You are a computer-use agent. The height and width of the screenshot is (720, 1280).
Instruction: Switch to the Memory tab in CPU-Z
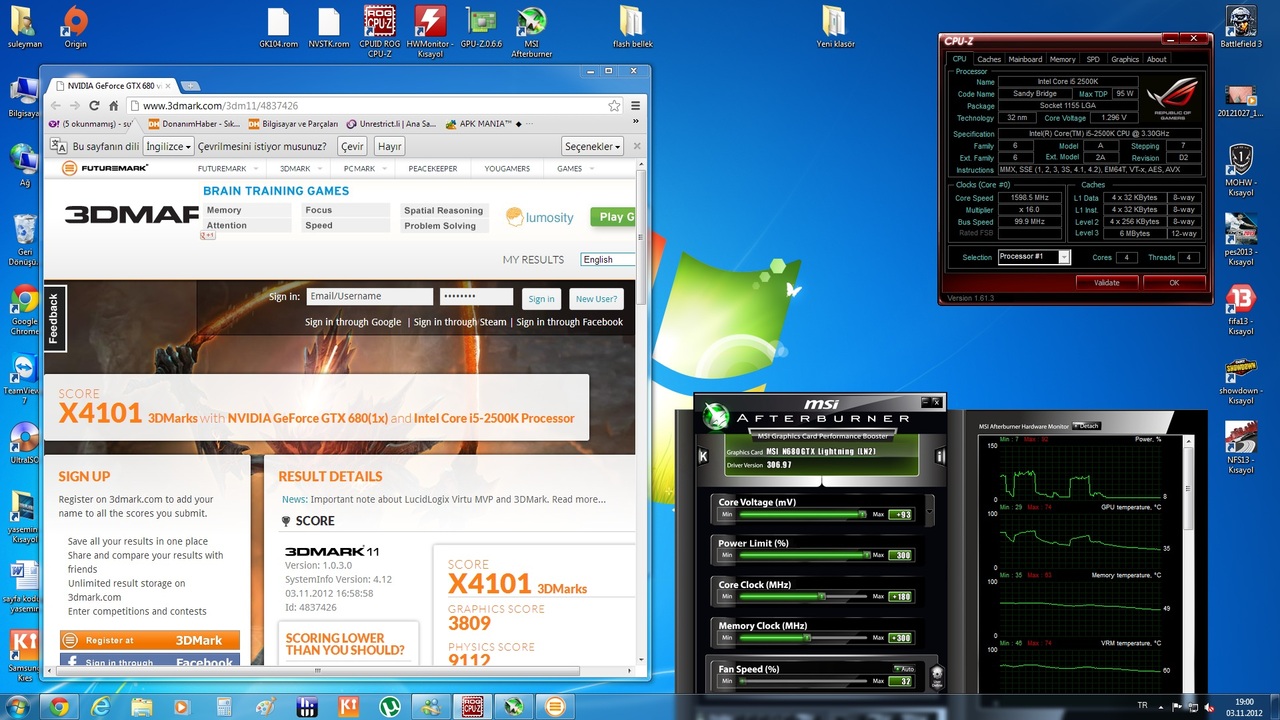[1062, 59]
